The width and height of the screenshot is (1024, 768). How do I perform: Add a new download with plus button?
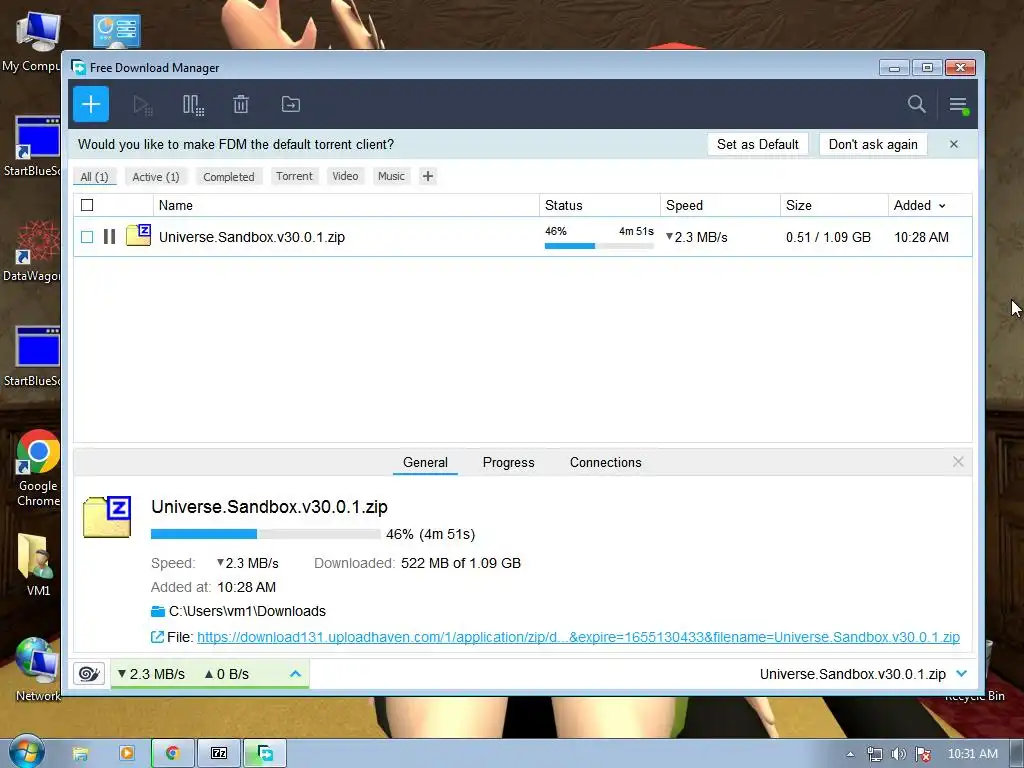click(x=91, y=104)
